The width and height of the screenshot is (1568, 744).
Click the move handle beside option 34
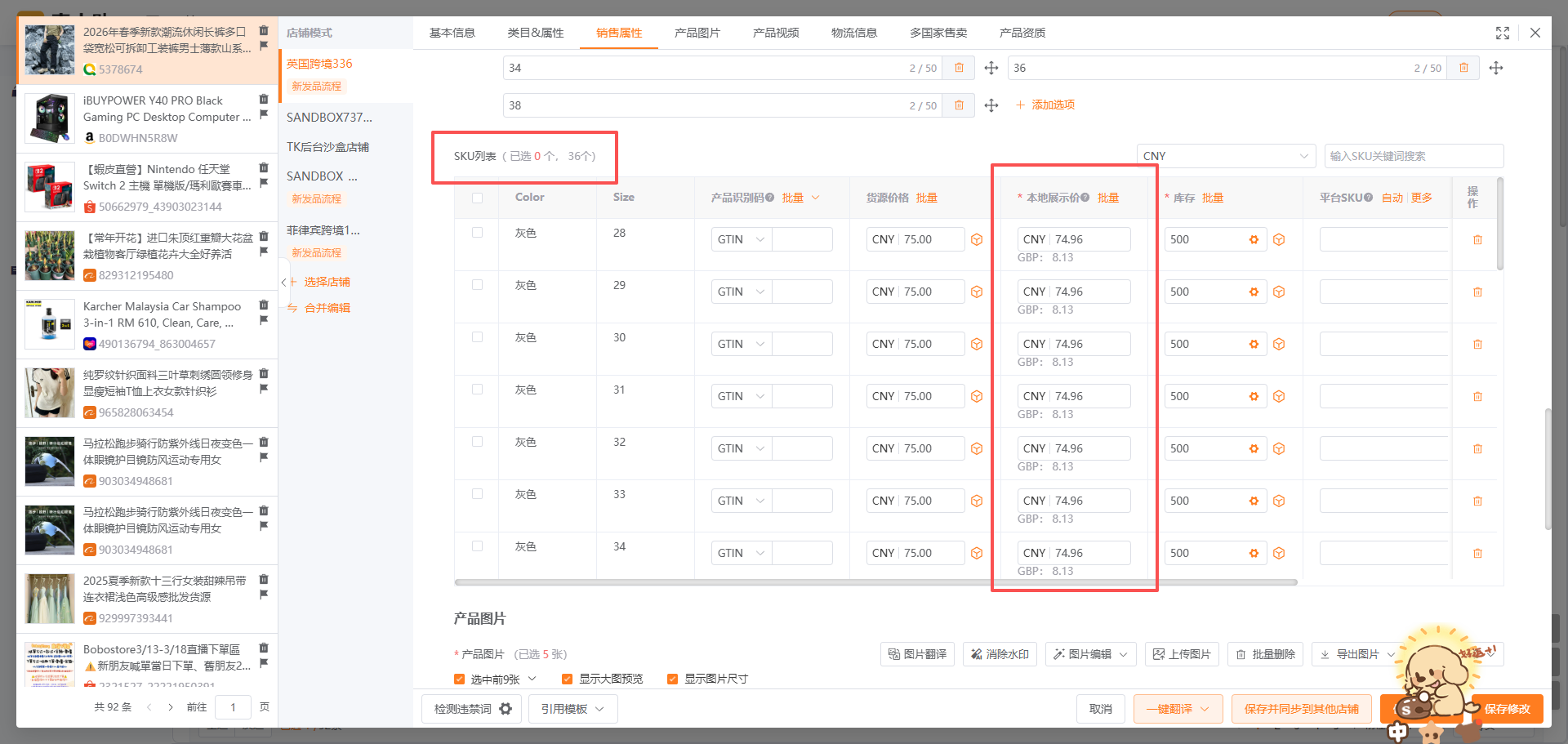point(991,68)
